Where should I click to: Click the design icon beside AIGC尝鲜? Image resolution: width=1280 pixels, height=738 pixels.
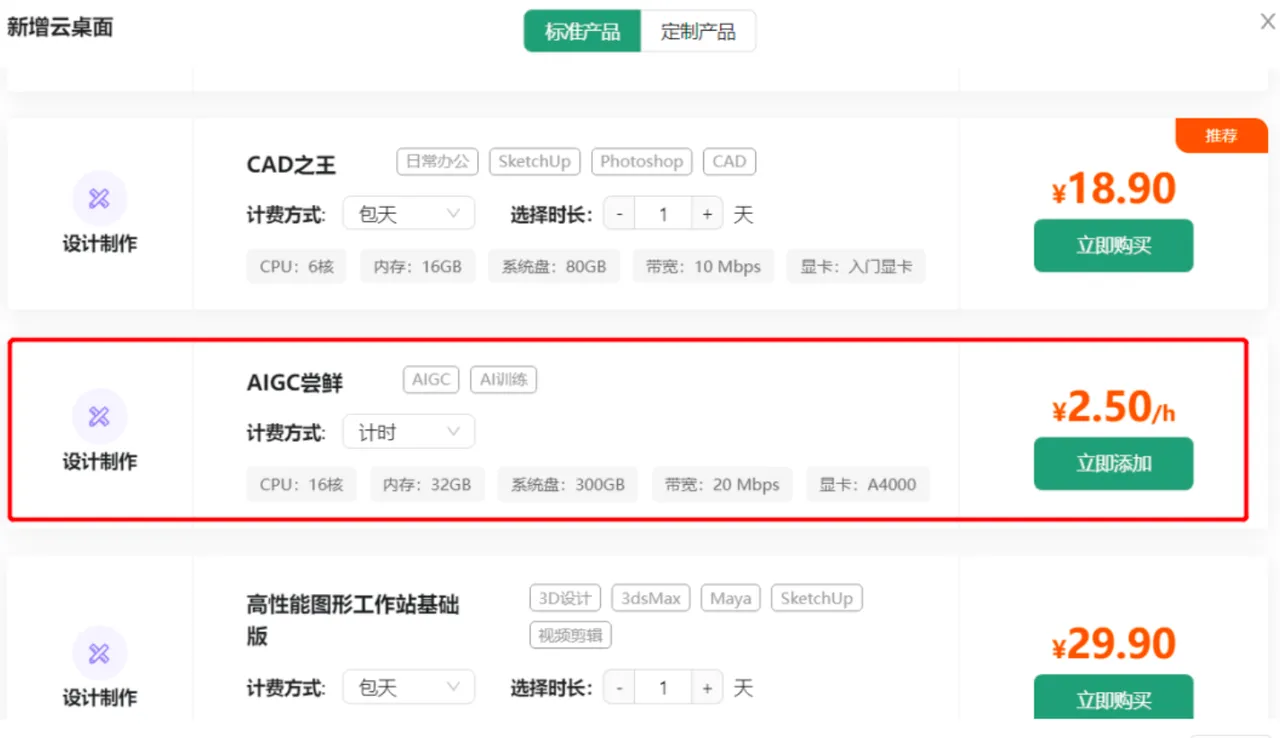coord(99,416)
